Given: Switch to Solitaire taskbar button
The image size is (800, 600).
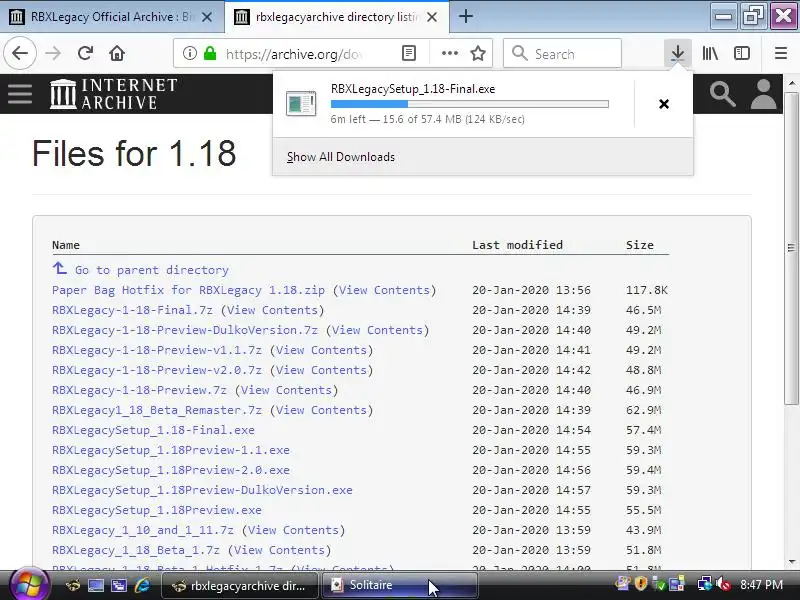Looking at the screenshot, I should [x=400, y=585].
